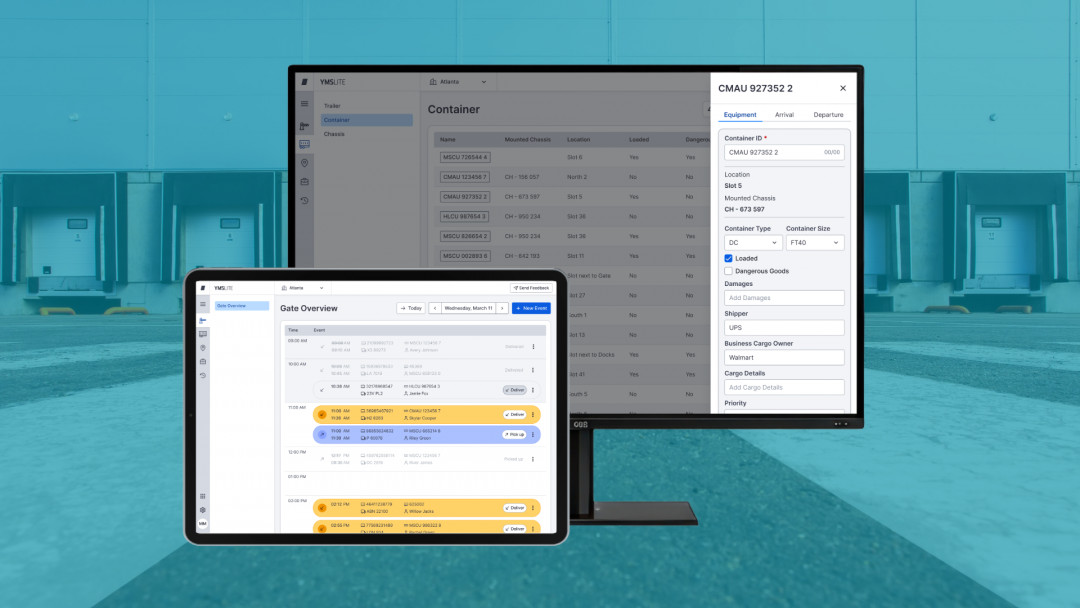Go to previous day arrow beside Wednesday, March 11
The height and width of the screenshot is (608, 1080).
435,308
